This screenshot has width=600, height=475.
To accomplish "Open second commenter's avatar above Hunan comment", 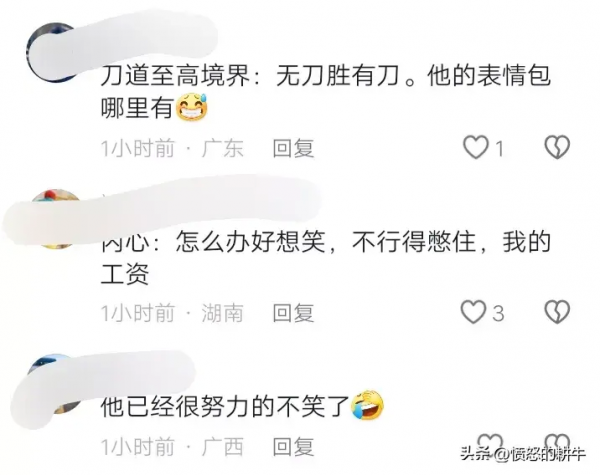I will click(x=57, y=219).
